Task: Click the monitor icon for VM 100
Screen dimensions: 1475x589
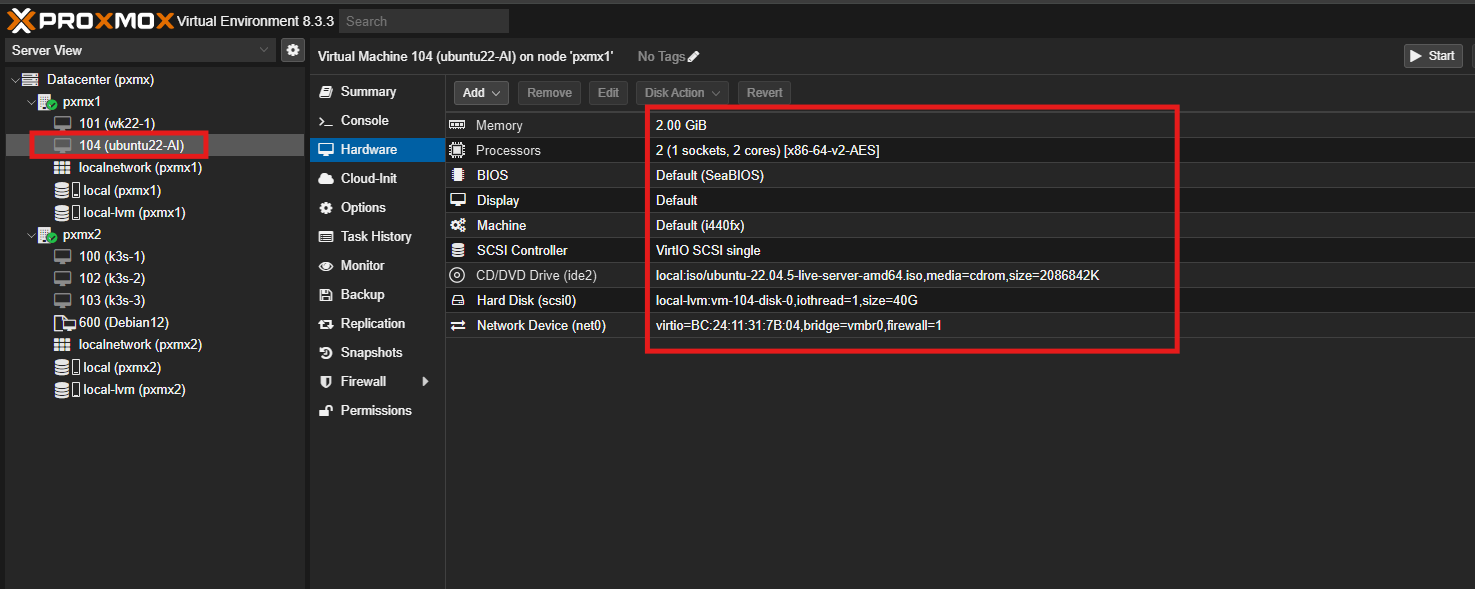Action: 63,257
